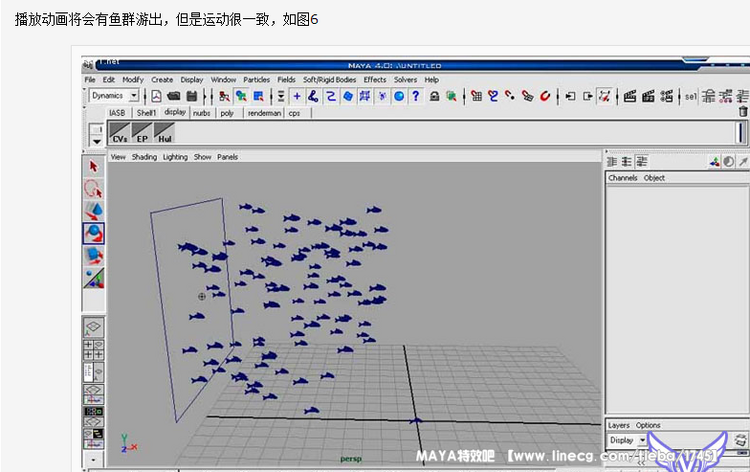Screen dimensions: 750x472
Task: Click the inputs to selected object icon
Action: coord(570,96)
